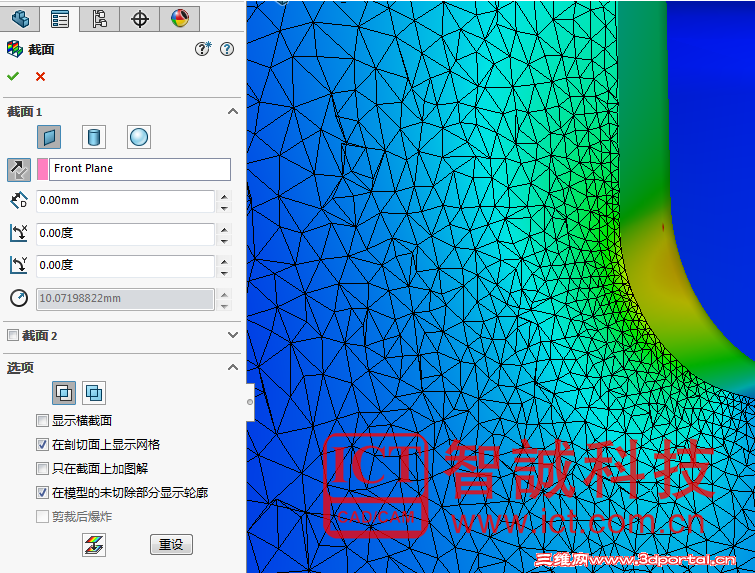Screen dimensions: 755x573
Task: Click the Front Plane reference field
Action: 140,169
